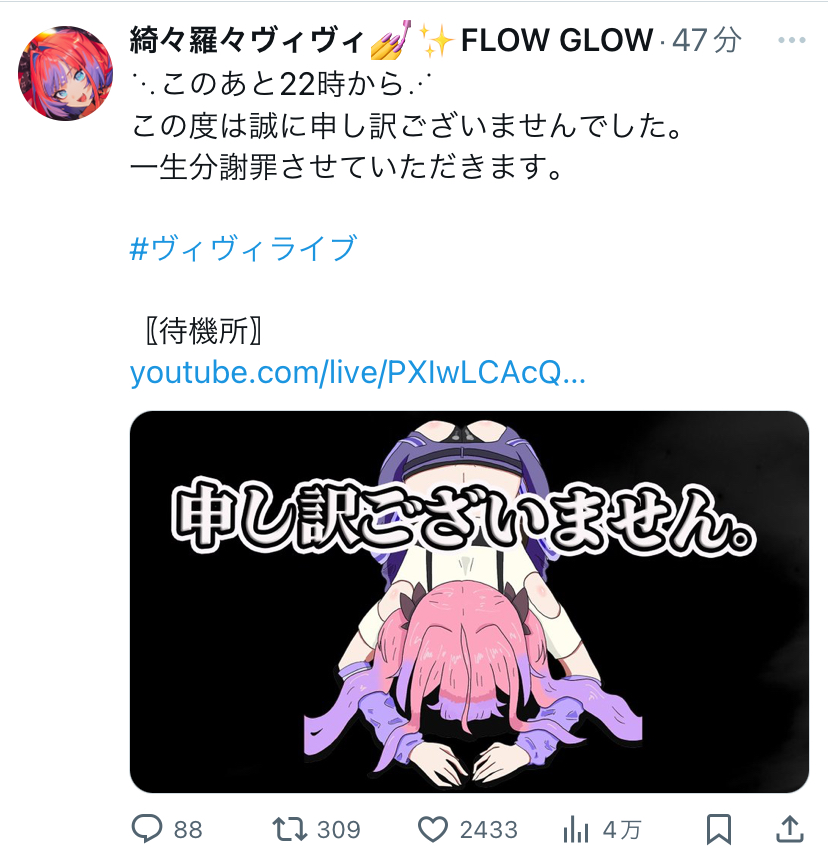Click the retweet count 309
Viewport: 828px width, 859px height.
click(x=339, y=830)
